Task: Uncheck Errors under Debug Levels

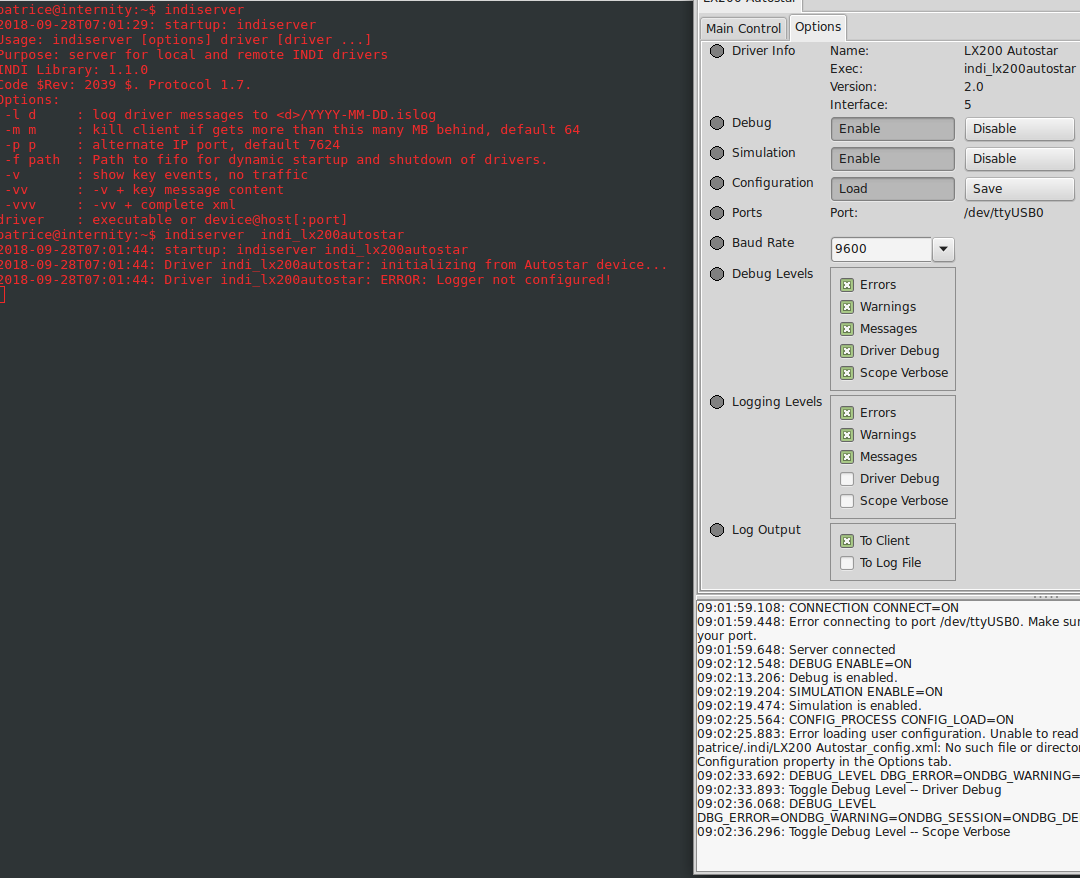Action: point(847,285)
